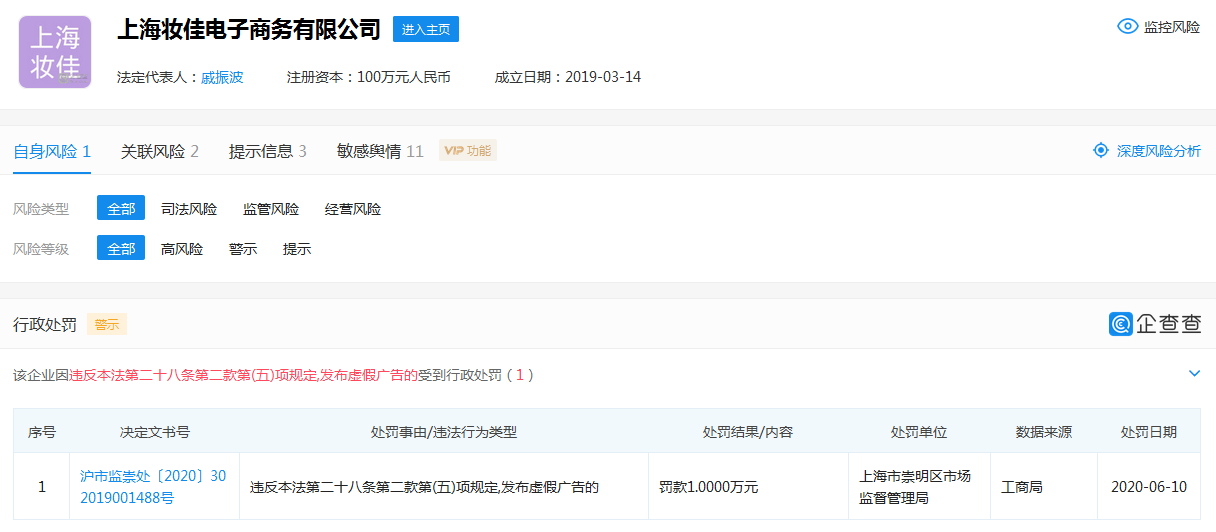The height and width of the screenshot is (532, 1216).
Task: Switch to the 提示信息 tab
Action: (268, 152)
